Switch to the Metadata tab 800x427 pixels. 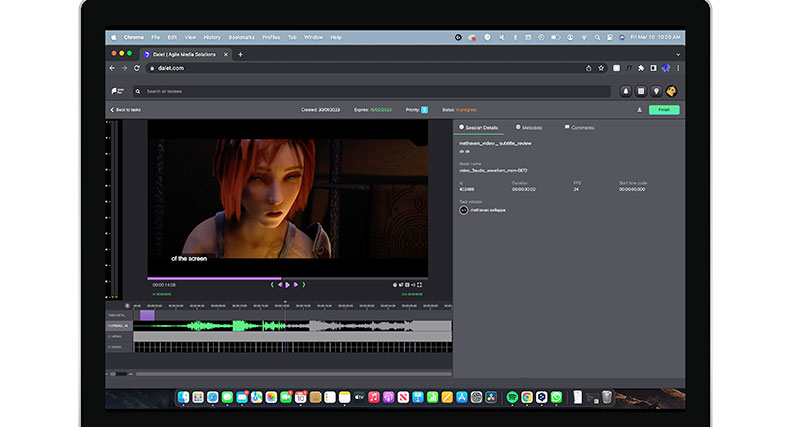(x=531, y=128)
